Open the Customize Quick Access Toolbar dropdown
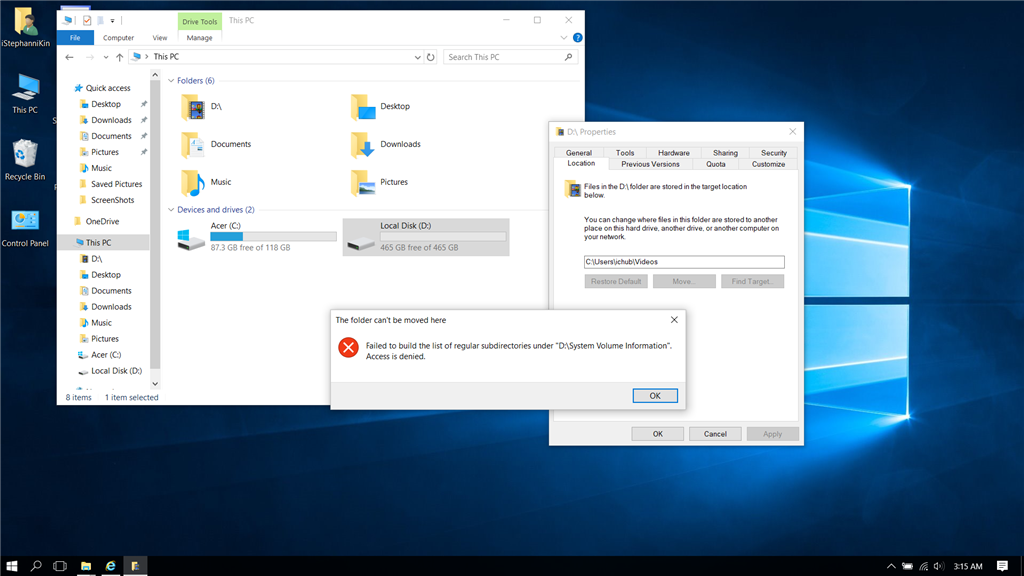The image size is (1024, 576). coord(112,21)
